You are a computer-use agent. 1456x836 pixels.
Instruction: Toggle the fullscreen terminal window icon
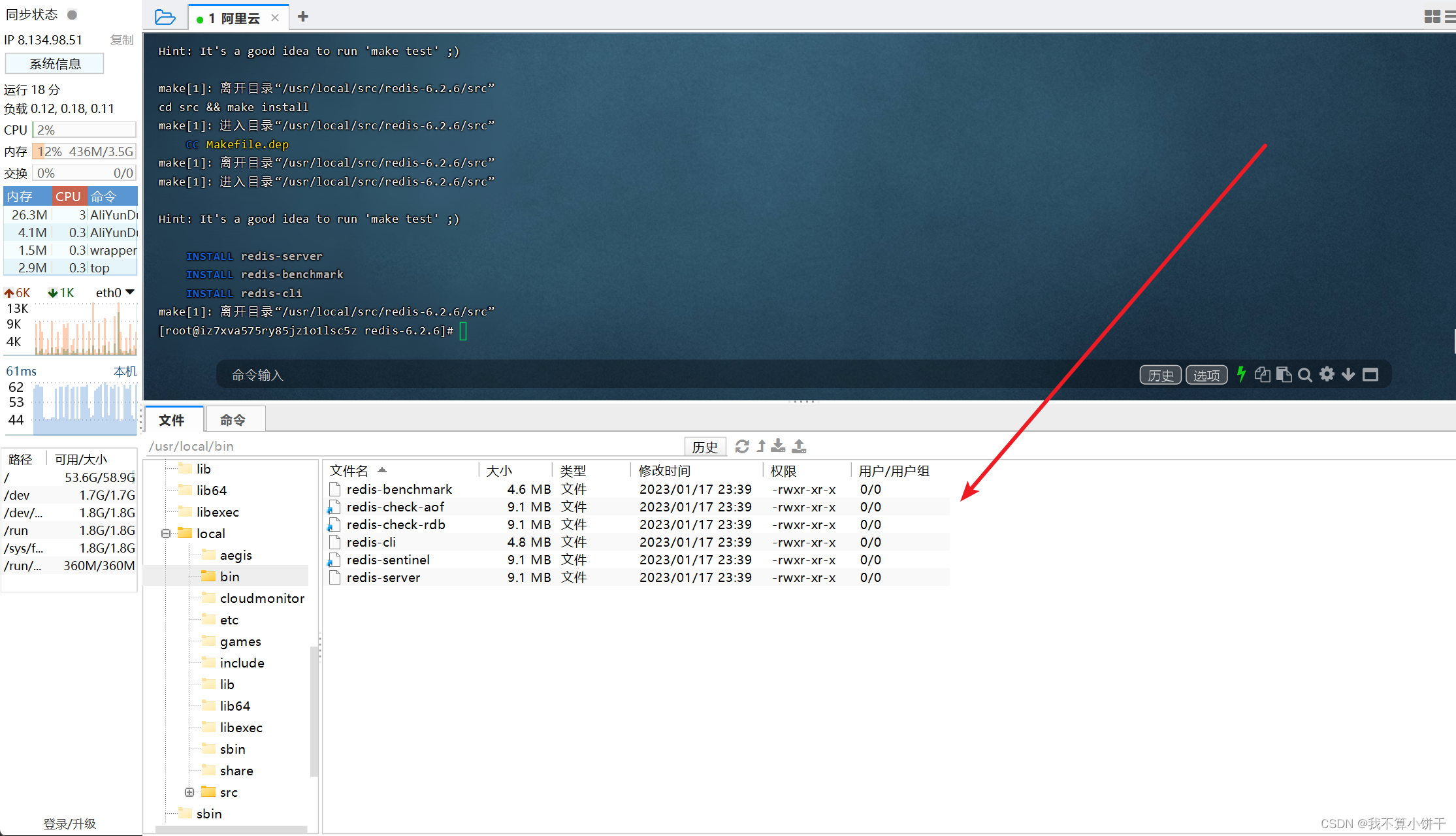pos(1370,374)
